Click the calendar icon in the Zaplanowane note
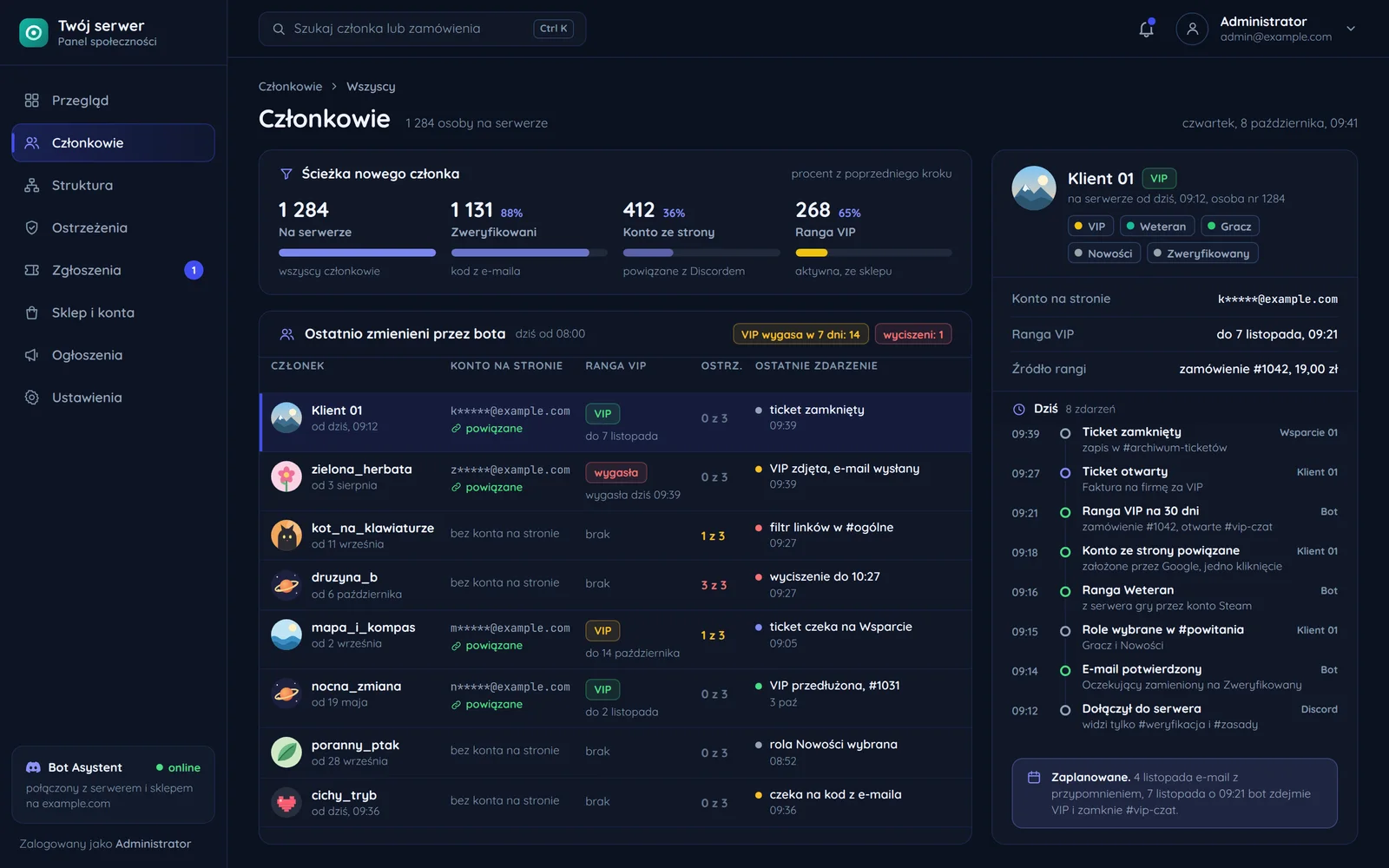 1034,778
